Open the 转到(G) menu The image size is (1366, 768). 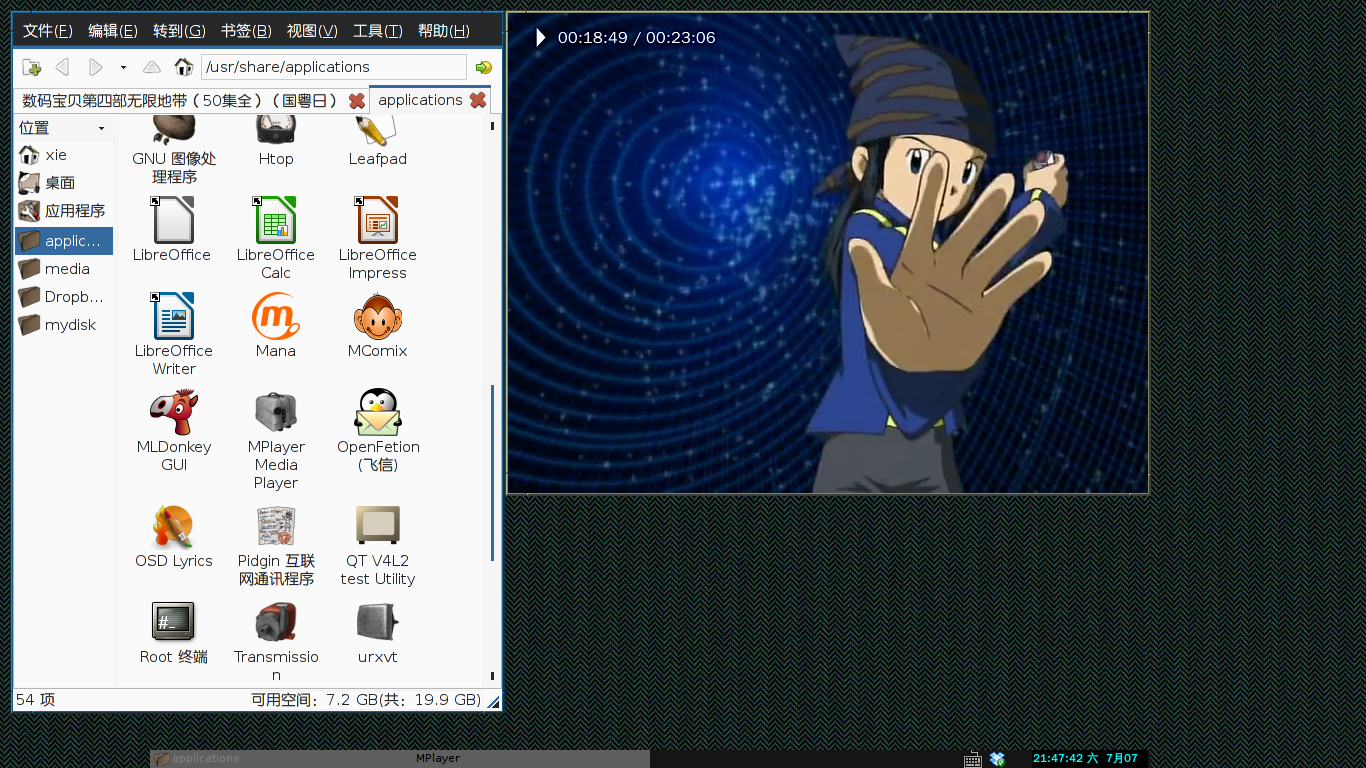click(x=179, y=31)
